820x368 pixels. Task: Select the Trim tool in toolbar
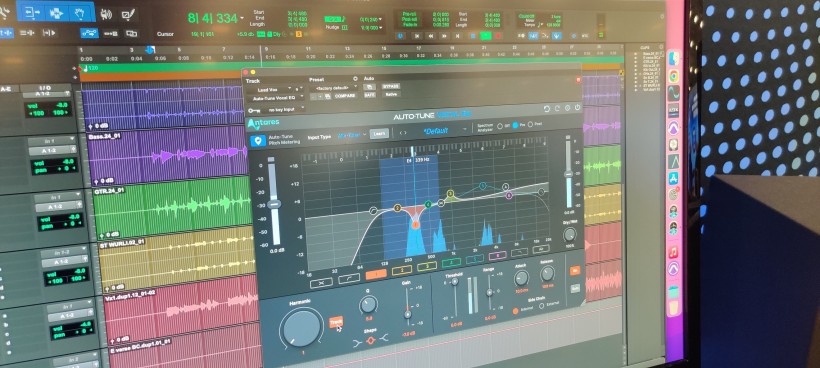(x=31, y=12)
